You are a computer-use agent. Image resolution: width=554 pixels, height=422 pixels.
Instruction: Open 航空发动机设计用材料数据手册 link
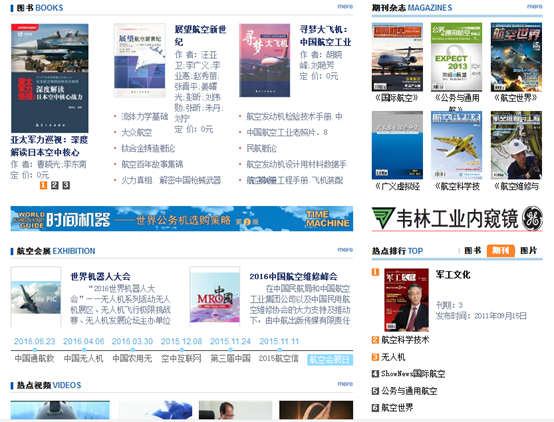pyautogui.click(x=296, y=164)
